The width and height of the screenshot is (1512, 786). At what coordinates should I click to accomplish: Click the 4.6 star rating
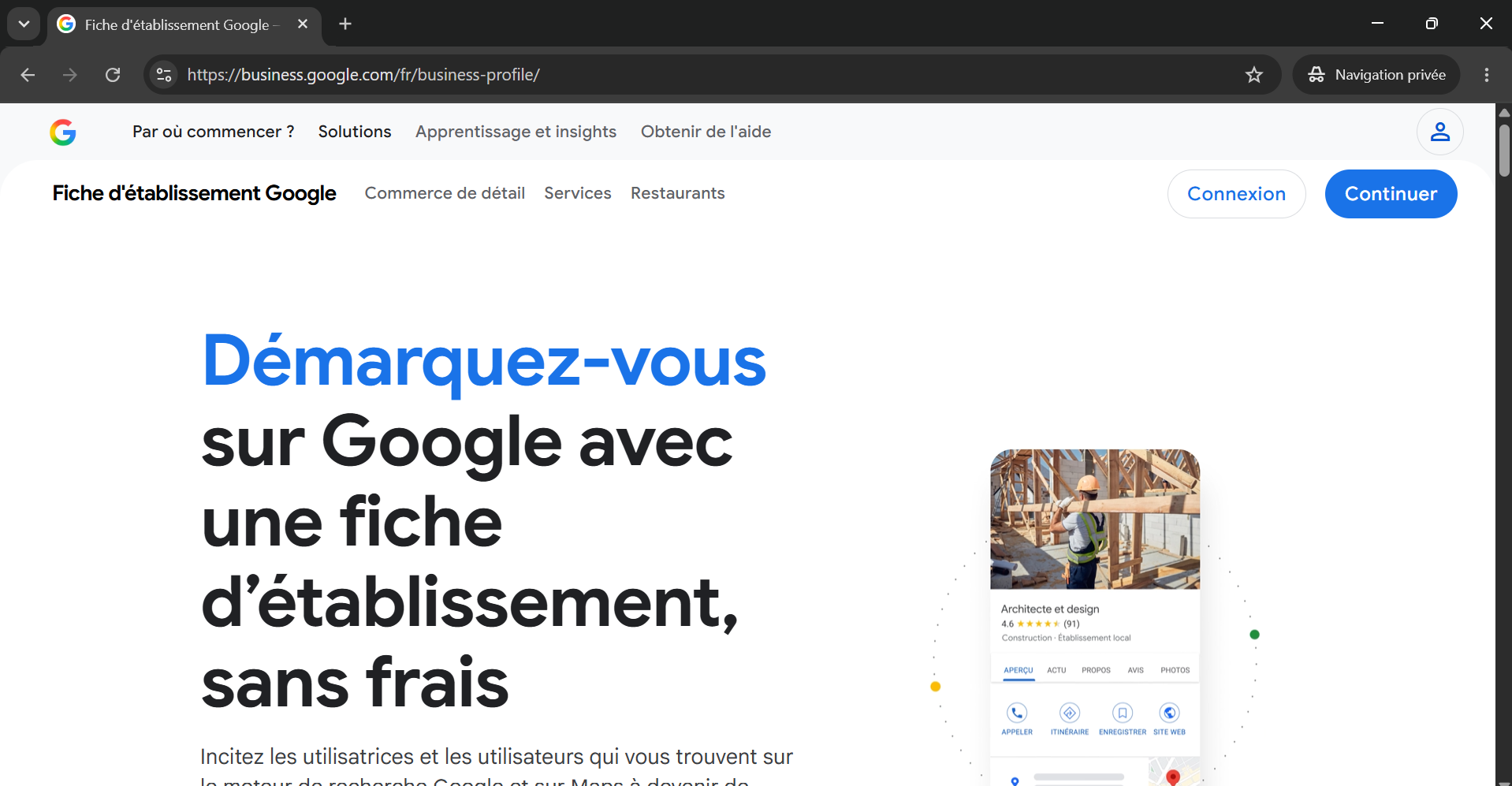1040,624
